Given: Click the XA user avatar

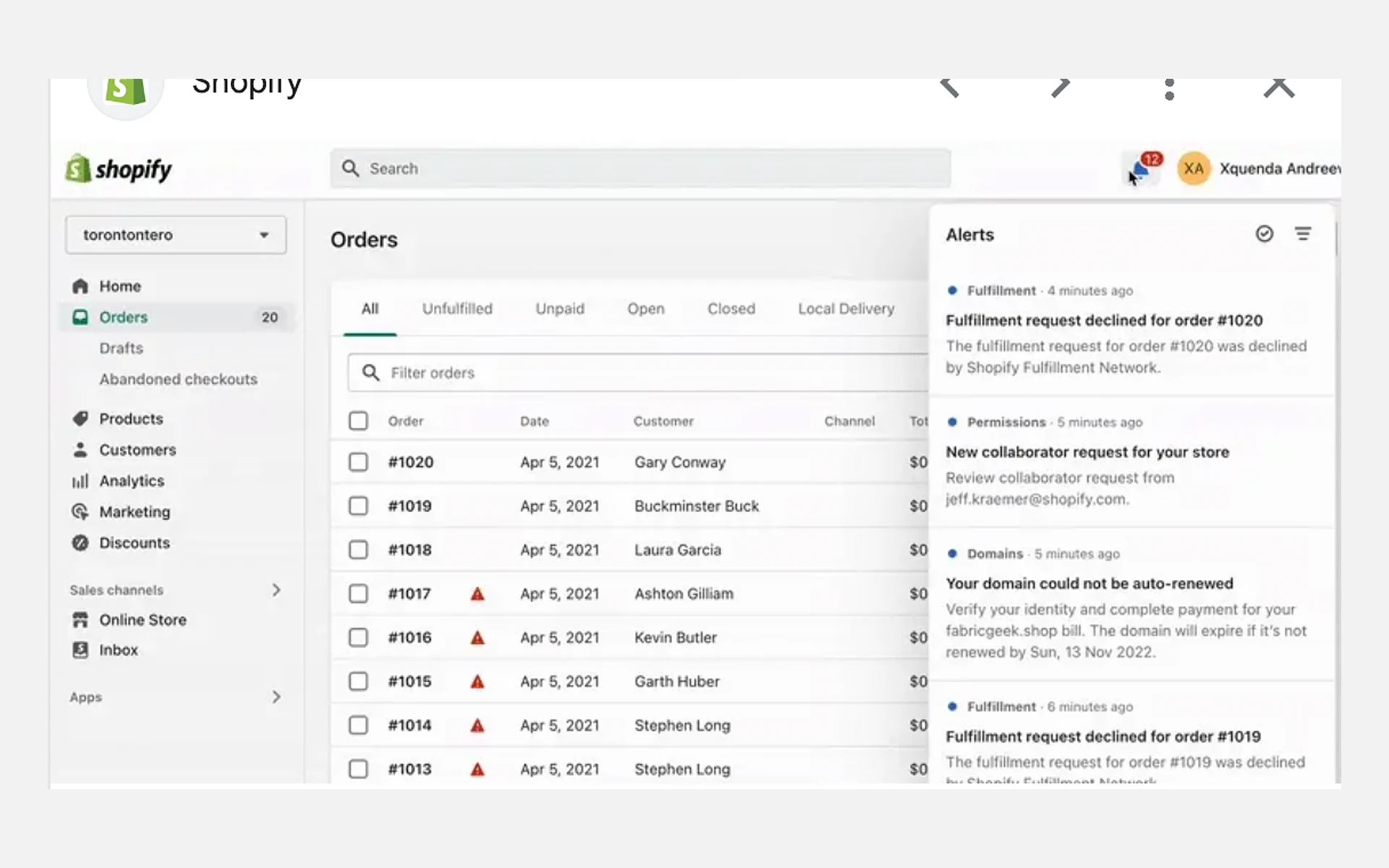Looking at the screenshot, I should 1194,169.
